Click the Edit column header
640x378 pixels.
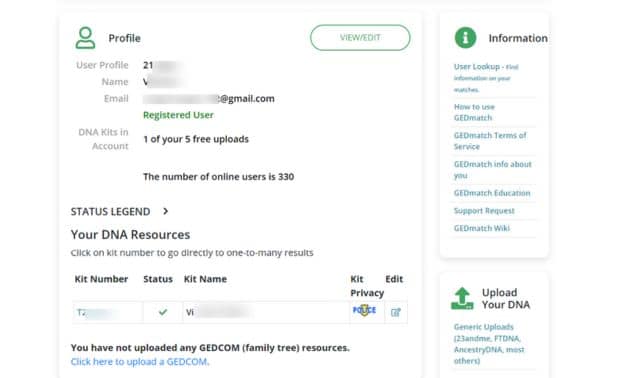pyautogui.click(x=394, y=279)
